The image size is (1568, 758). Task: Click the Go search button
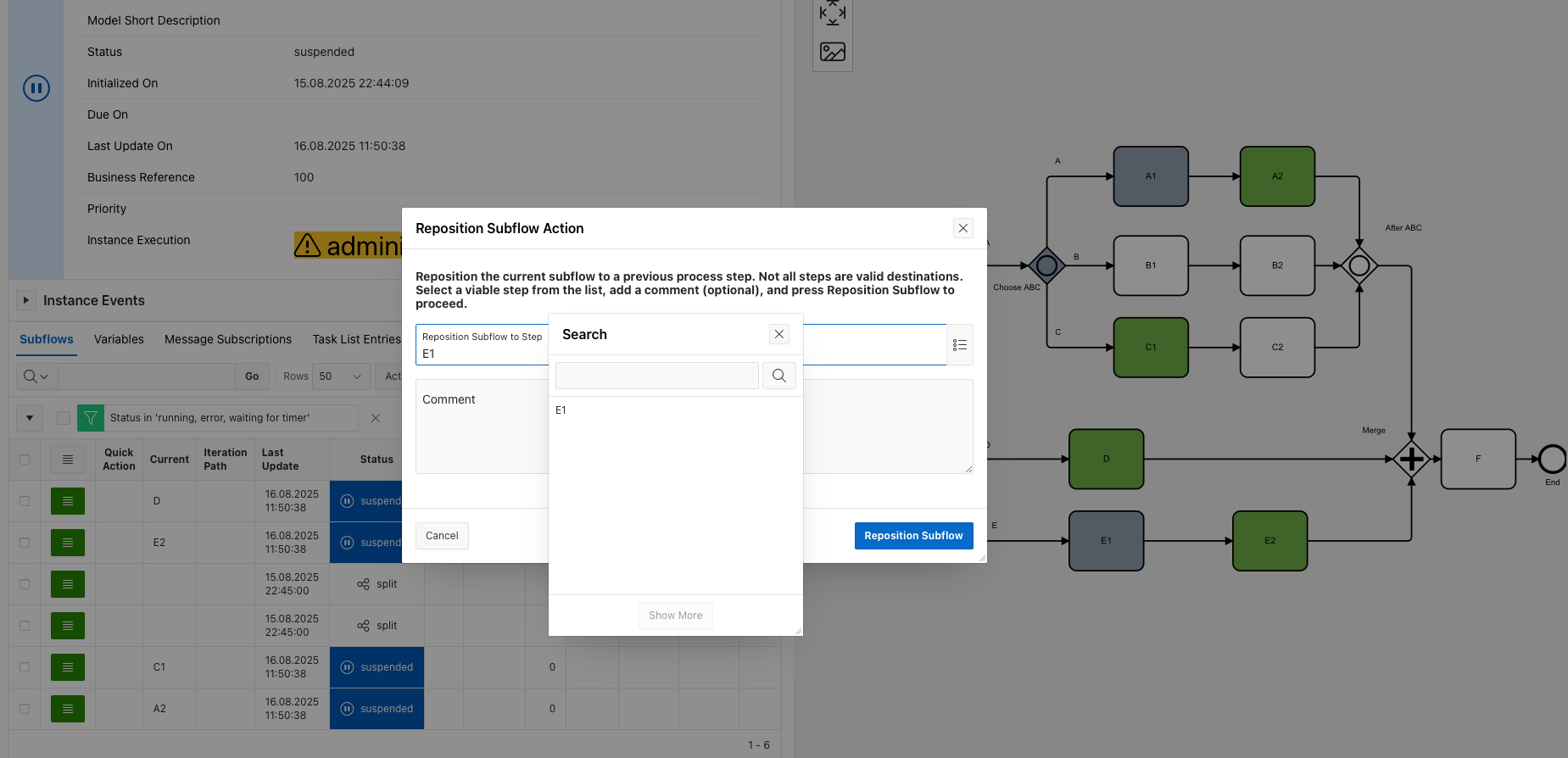click(252, 376)
